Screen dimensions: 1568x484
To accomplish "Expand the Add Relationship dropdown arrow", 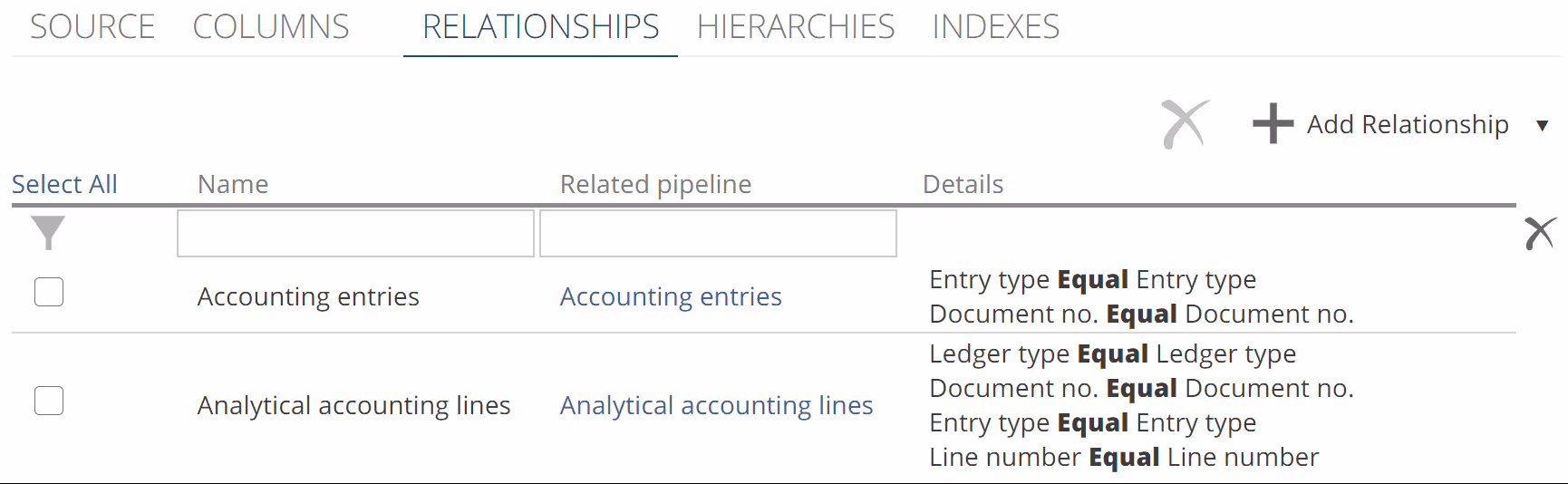I will click(x=1542, y=125).
